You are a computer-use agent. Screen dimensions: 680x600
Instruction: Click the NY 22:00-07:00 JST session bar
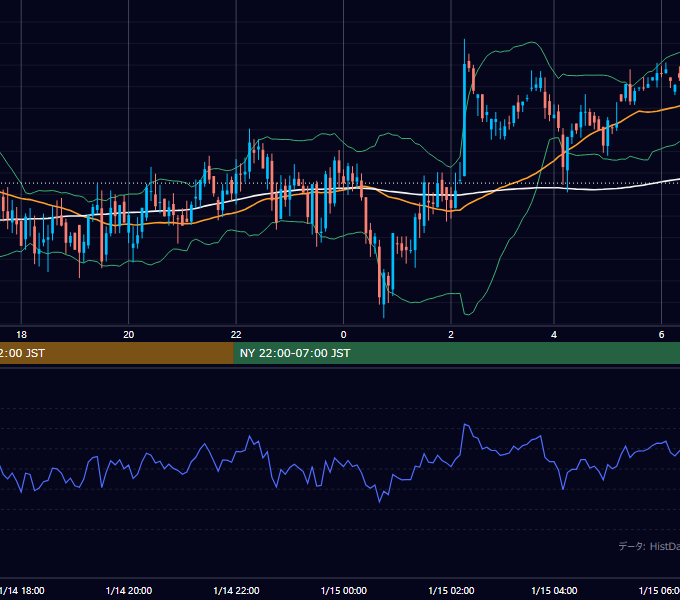tap(457, 353)
